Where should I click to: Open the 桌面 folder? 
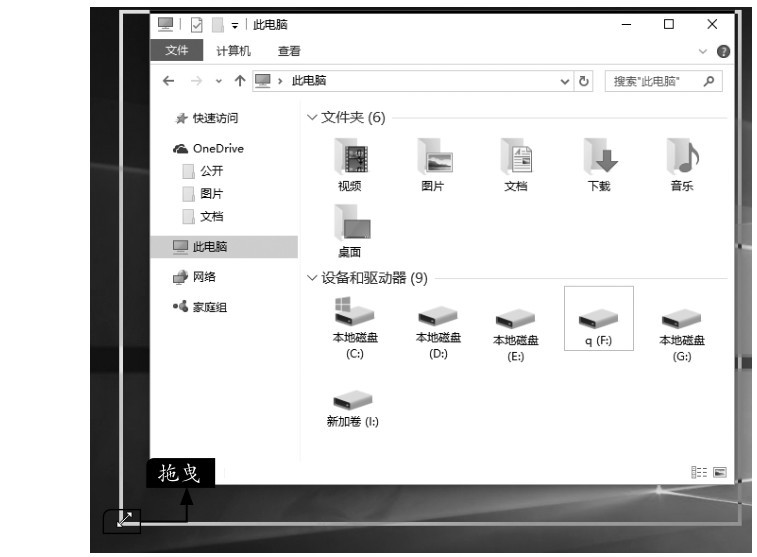[x=350, y=231]
